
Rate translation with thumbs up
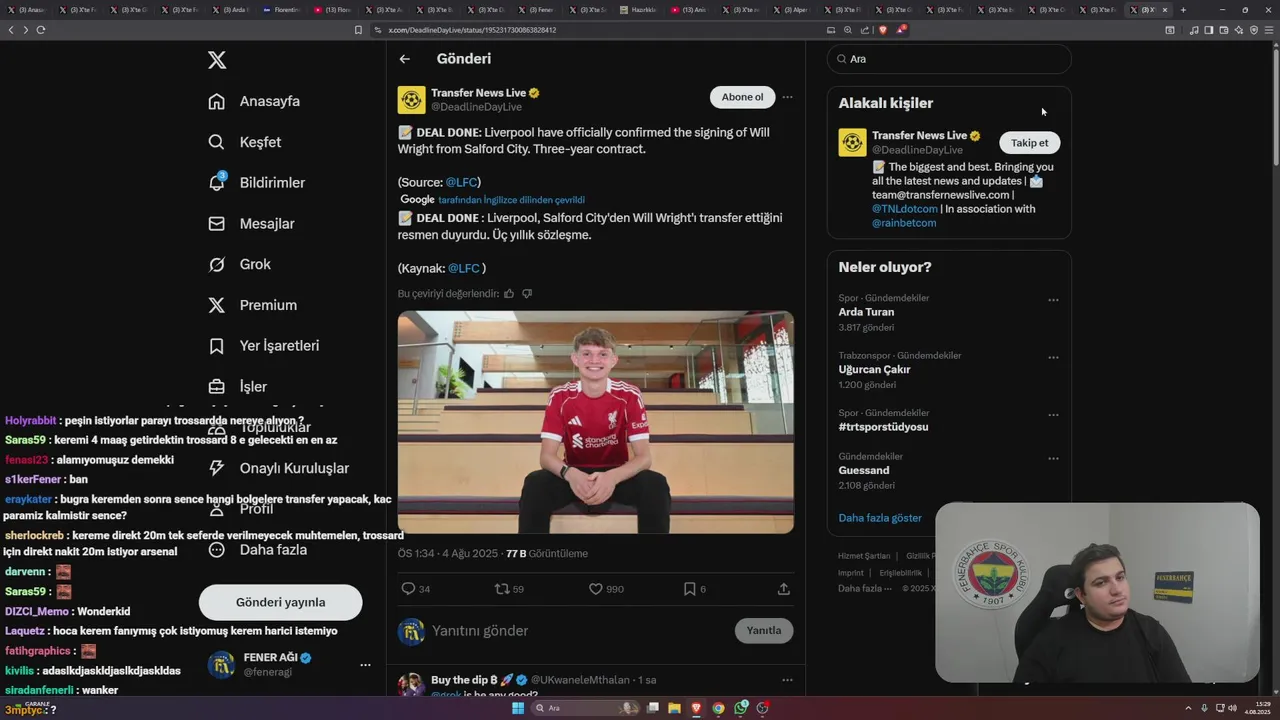pos(509,294)
